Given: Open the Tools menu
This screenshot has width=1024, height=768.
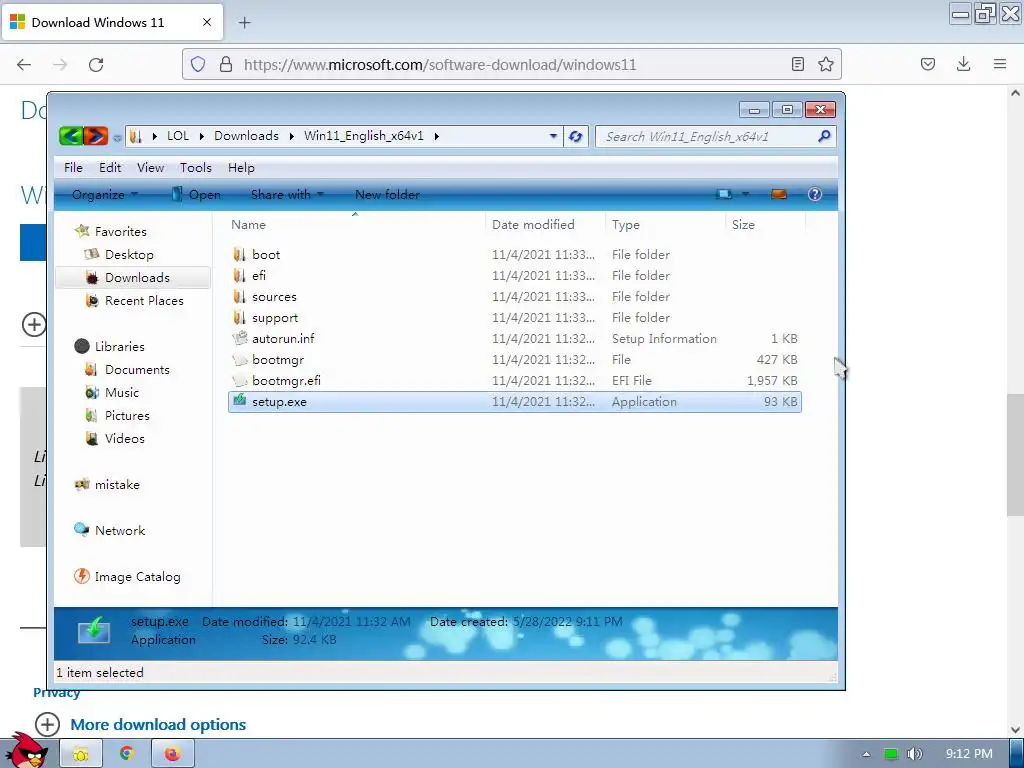Looking at the screenshot, I should 196,168.
